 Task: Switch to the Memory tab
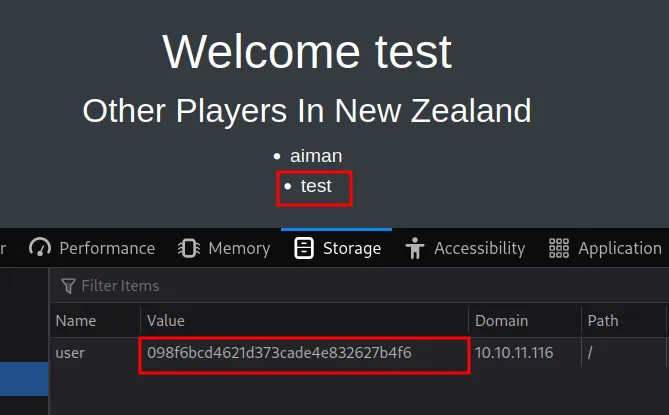pos(224,248)
